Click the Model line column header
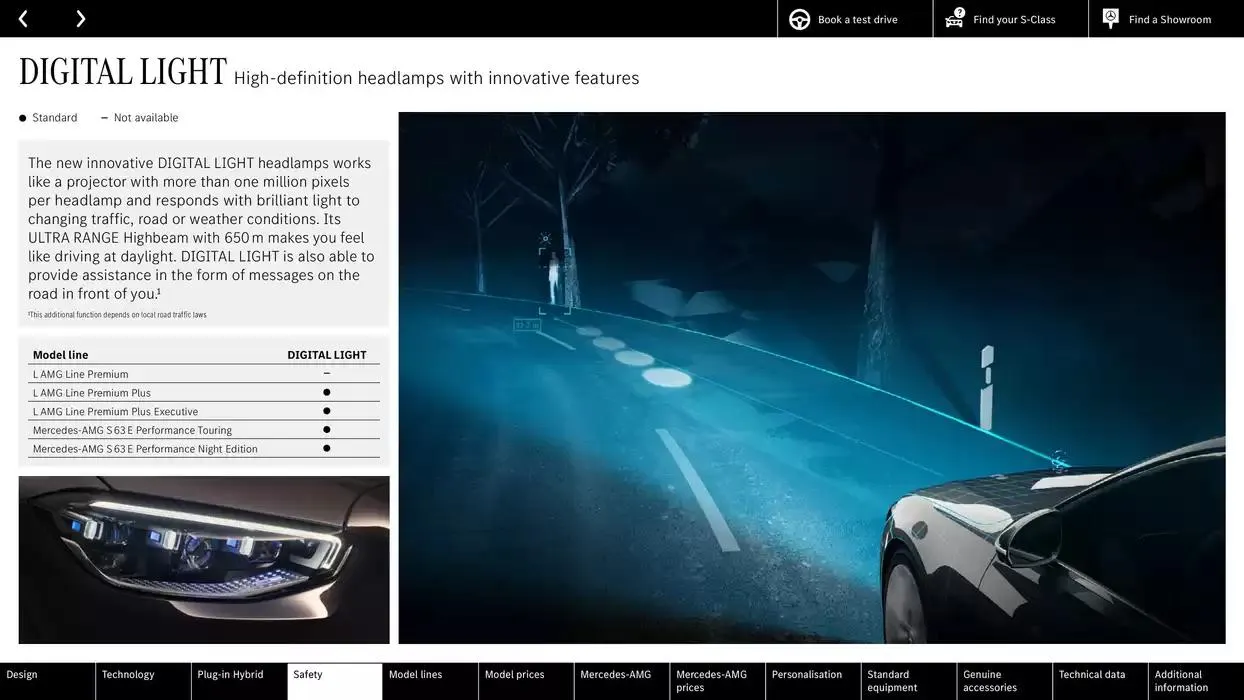 tap(60, 355)
